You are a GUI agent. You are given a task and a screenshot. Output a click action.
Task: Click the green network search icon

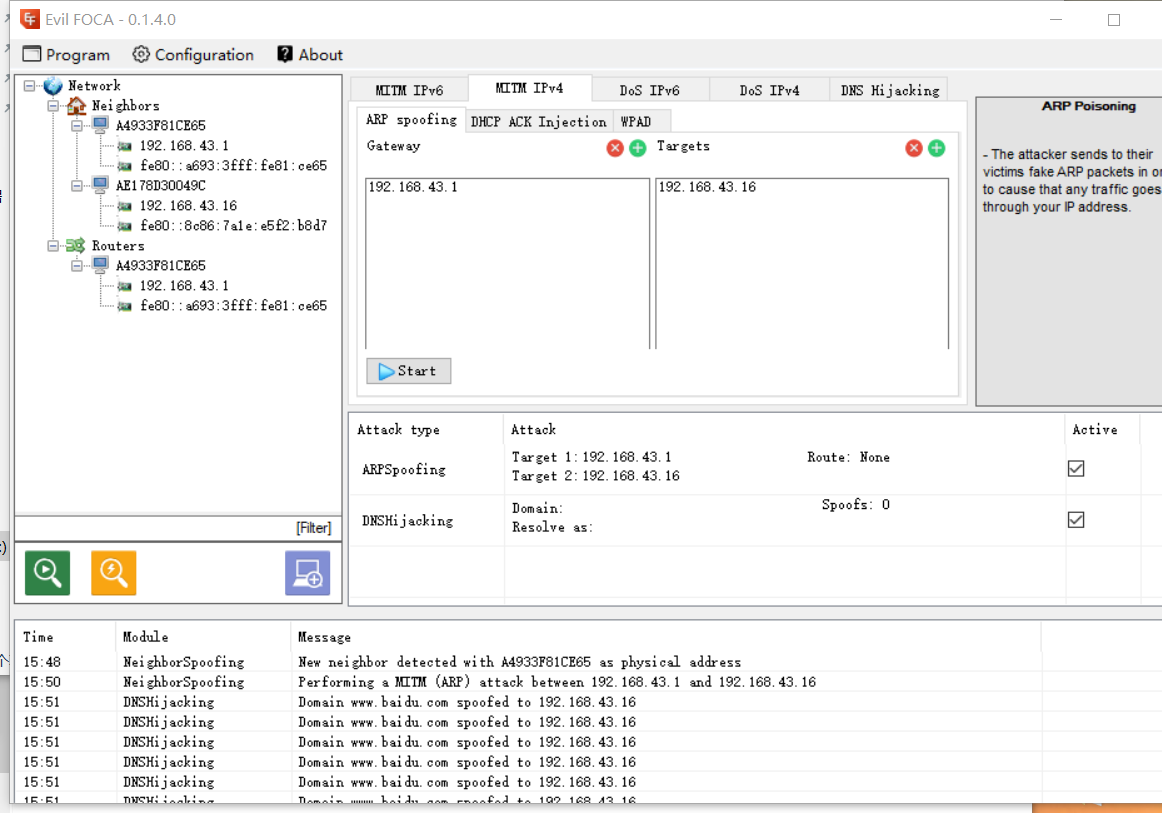pos(47,572)
